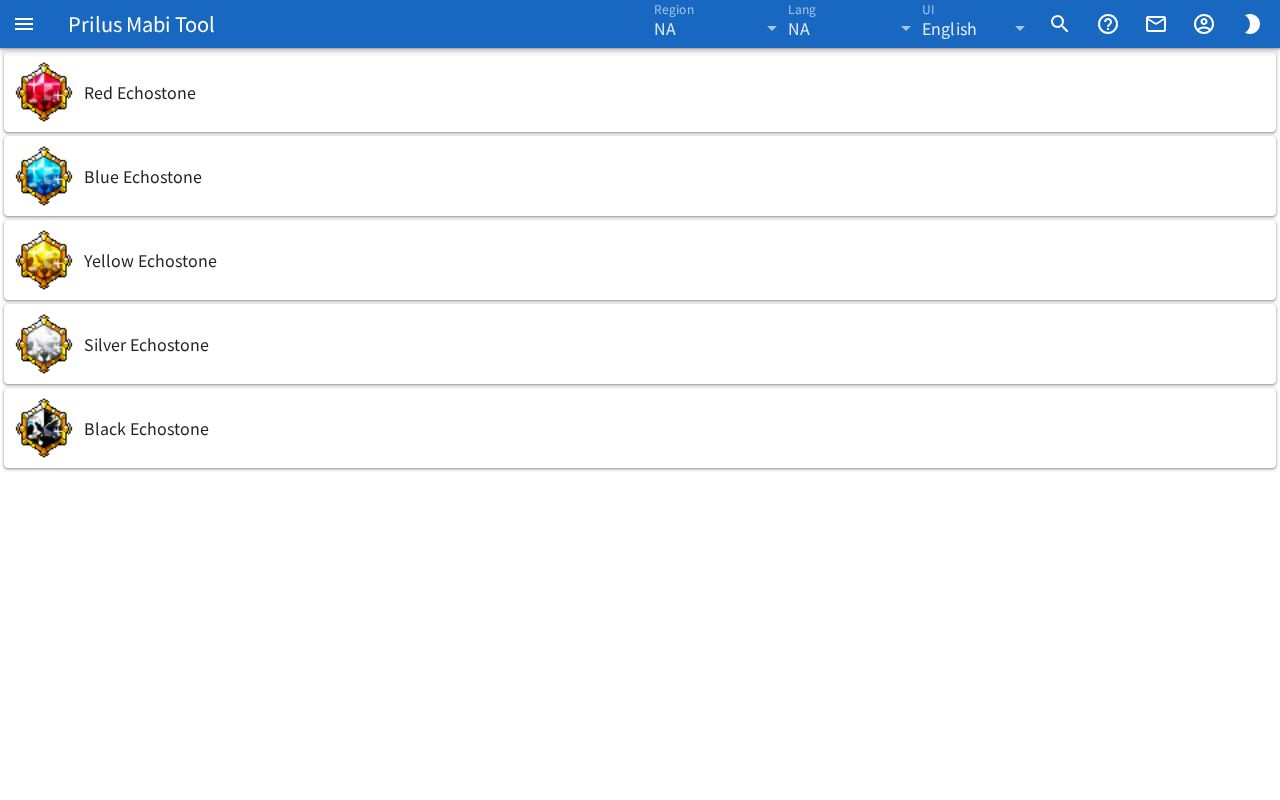
Task: Click the Red Echostone gem icon
Action: click(x=44, y=92)
